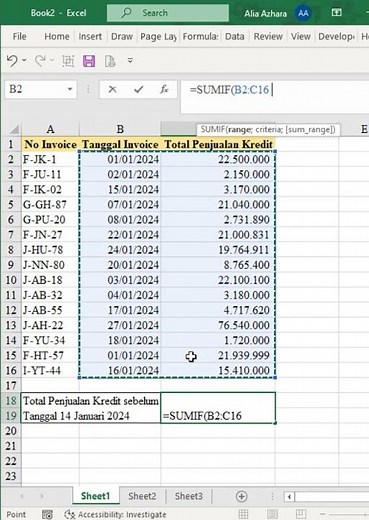Switch to the Formulas ribbon tab
Screen dimensions: 369x520
(200, 36)
